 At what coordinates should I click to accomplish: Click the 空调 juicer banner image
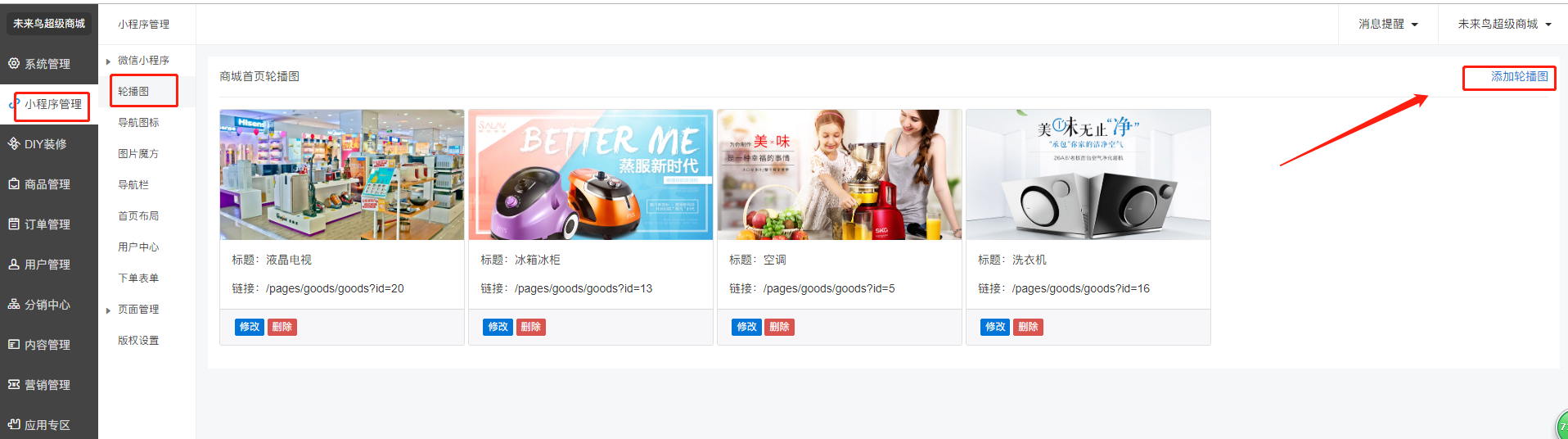(840, 174)
